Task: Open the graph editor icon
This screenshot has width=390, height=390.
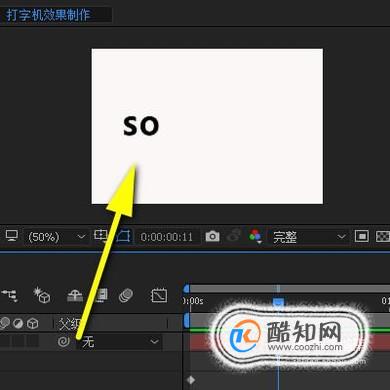Action: point(159,295)
